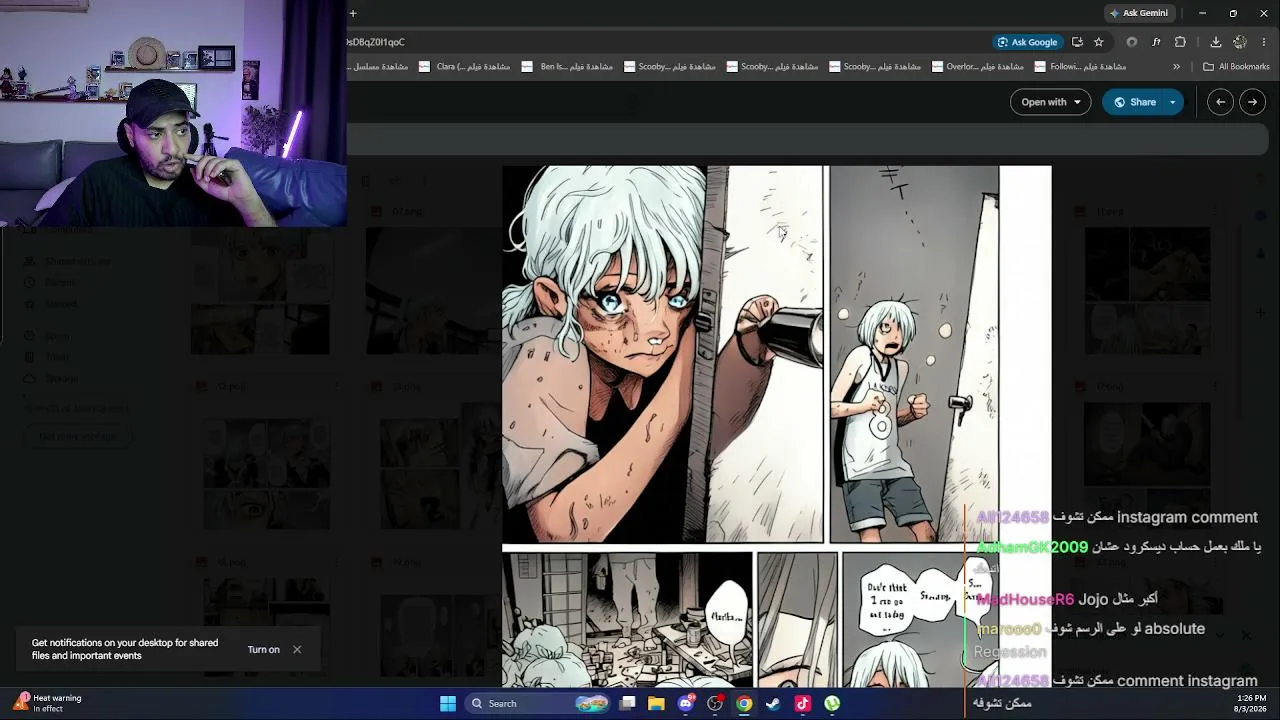
Task: Open the Chrome profile avatar
Action: 1240,42
